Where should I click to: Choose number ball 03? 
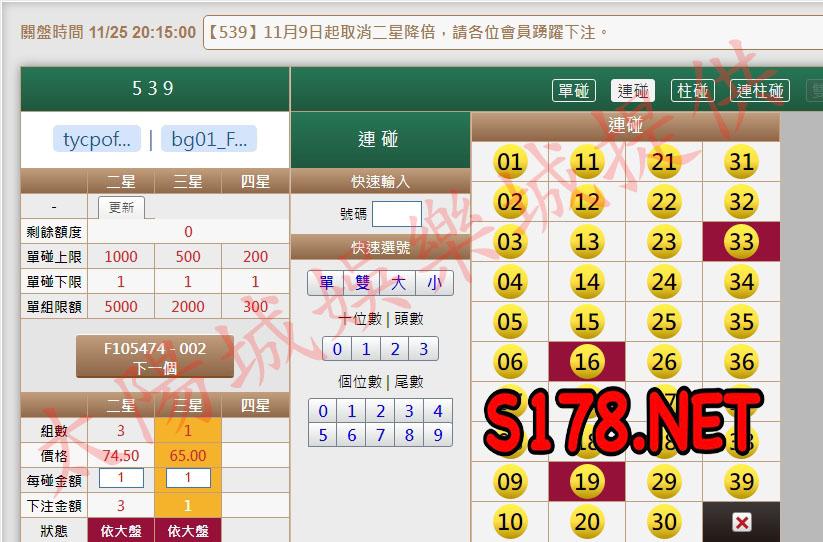coord(510,241)
